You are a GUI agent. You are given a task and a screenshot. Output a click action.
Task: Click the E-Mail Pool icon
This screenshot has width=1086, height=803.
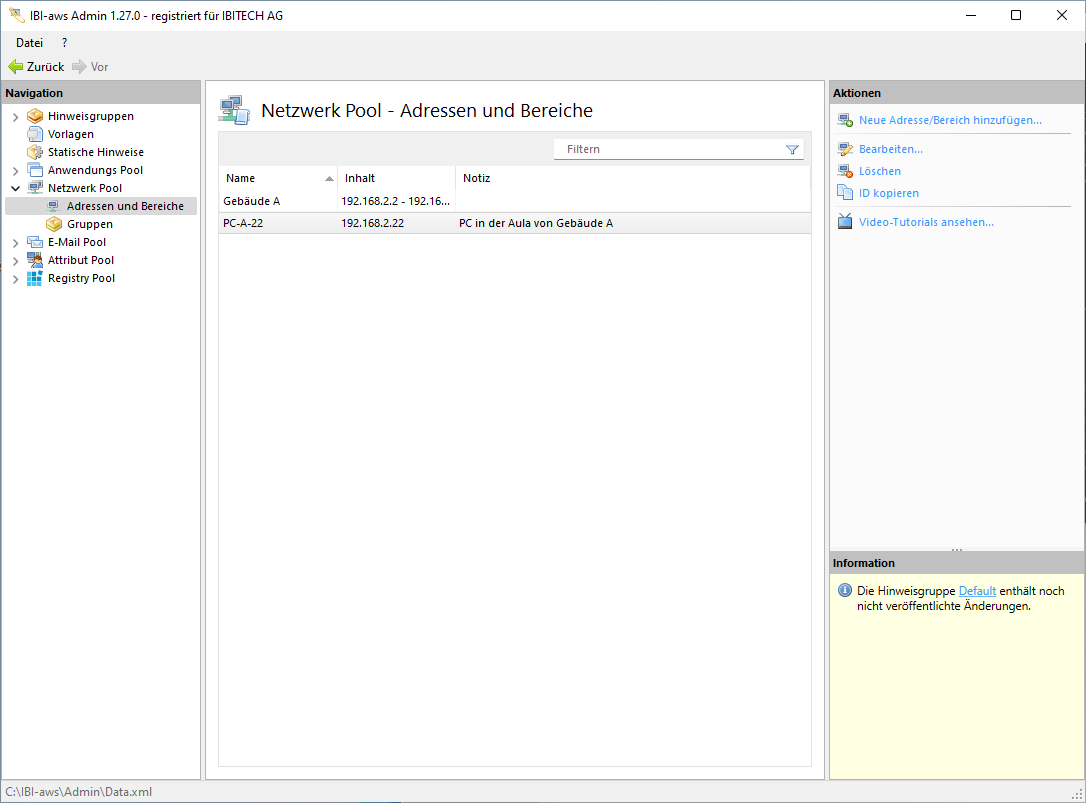point(35,242)
